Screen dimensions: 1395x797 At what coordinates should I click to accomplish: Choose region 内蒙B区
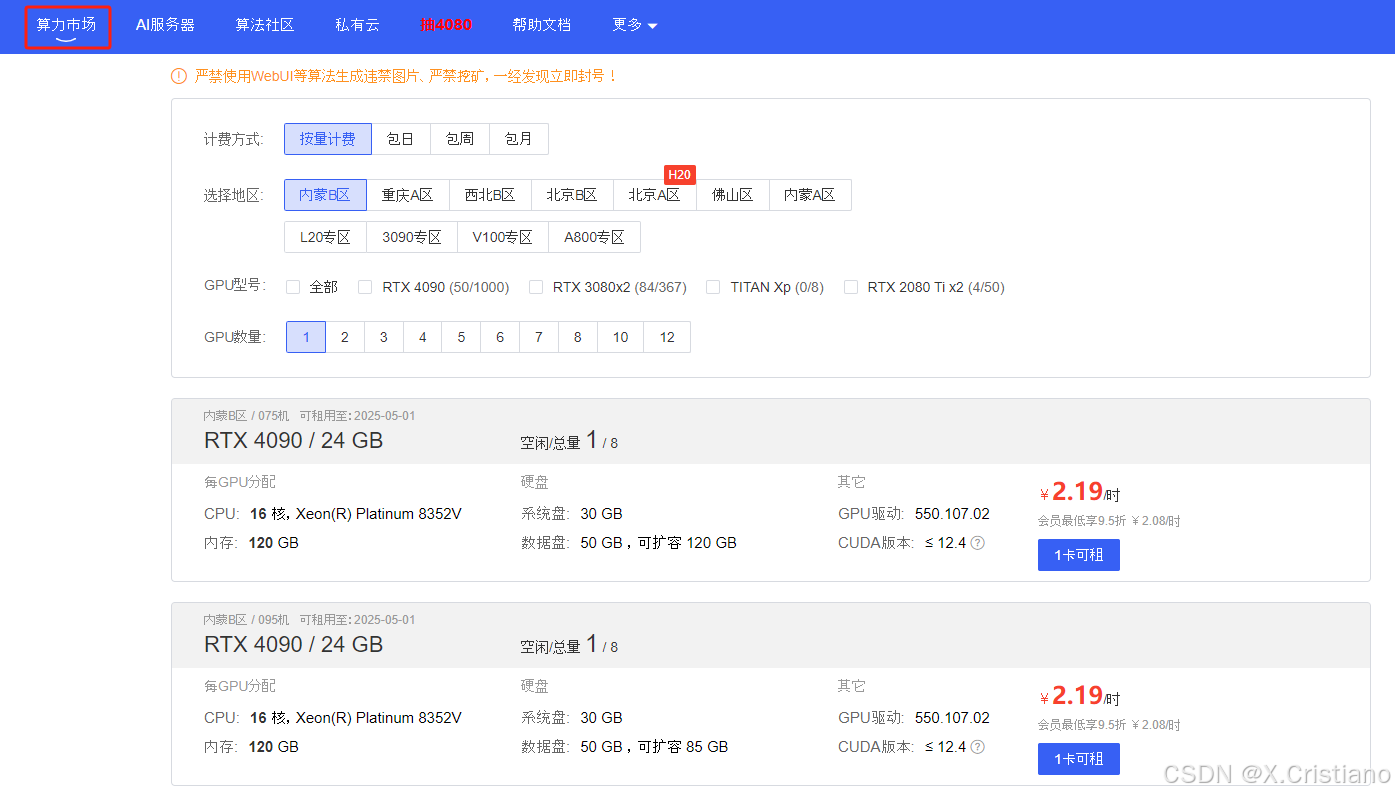pos(325,195)
